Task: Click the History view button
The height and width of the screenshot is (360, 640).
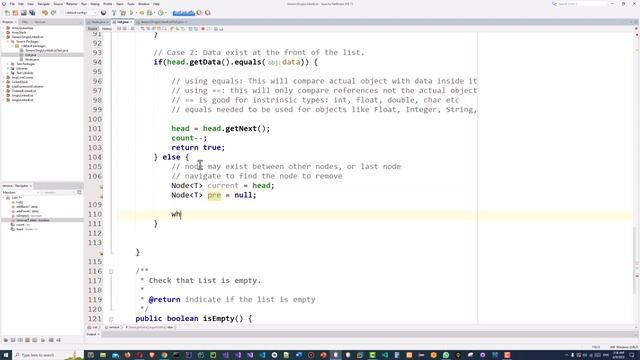Action: tap(107, 29)
